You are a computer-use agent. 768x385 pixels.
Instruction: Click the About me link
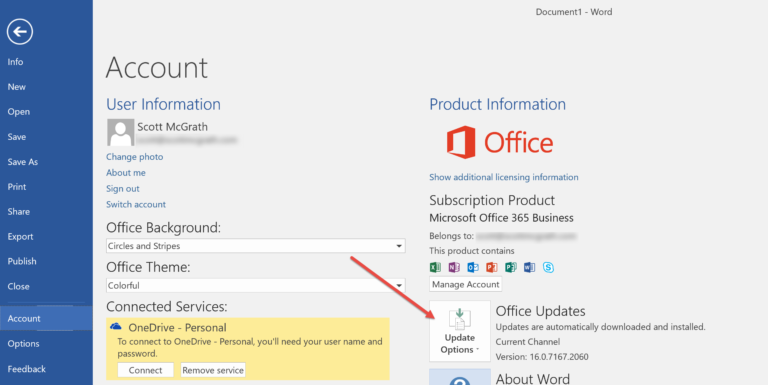point(126,172)
